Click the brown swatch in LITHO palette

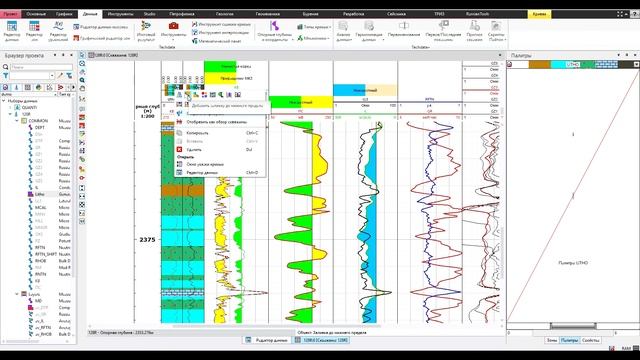pyautogui.click(x=540, y=64)
